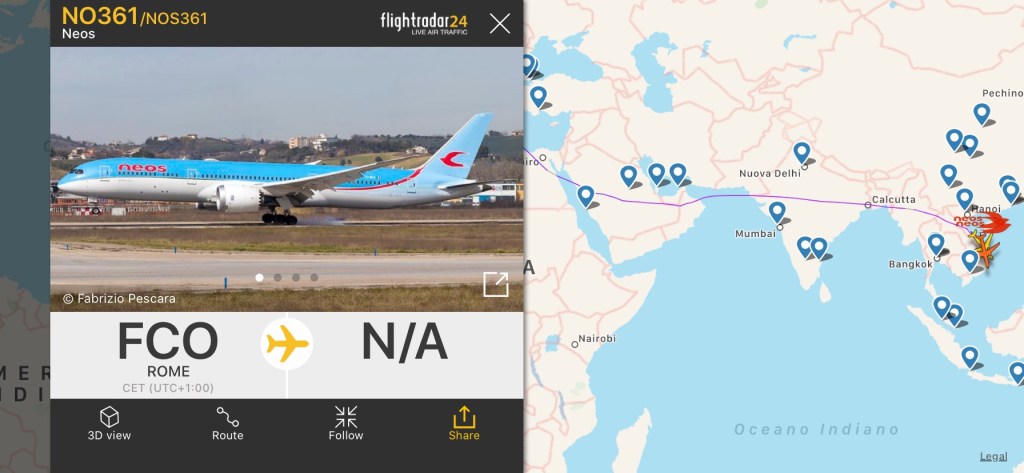Select the third photo pagination dot
The image size is (1024, 473).
[296, 278]
